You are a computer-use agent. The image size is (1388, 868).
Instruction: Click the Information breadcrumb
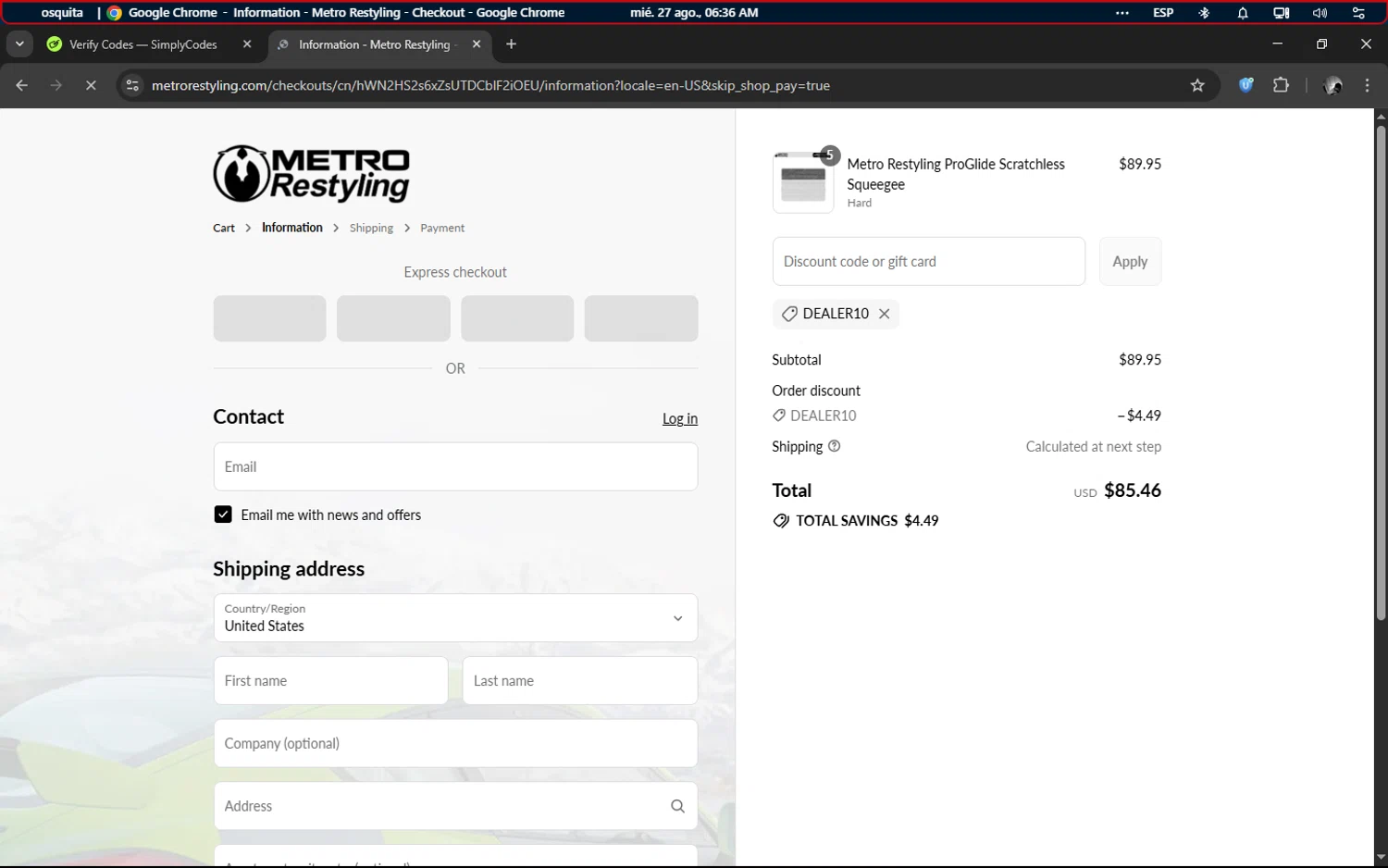click(x=292, y=228)
